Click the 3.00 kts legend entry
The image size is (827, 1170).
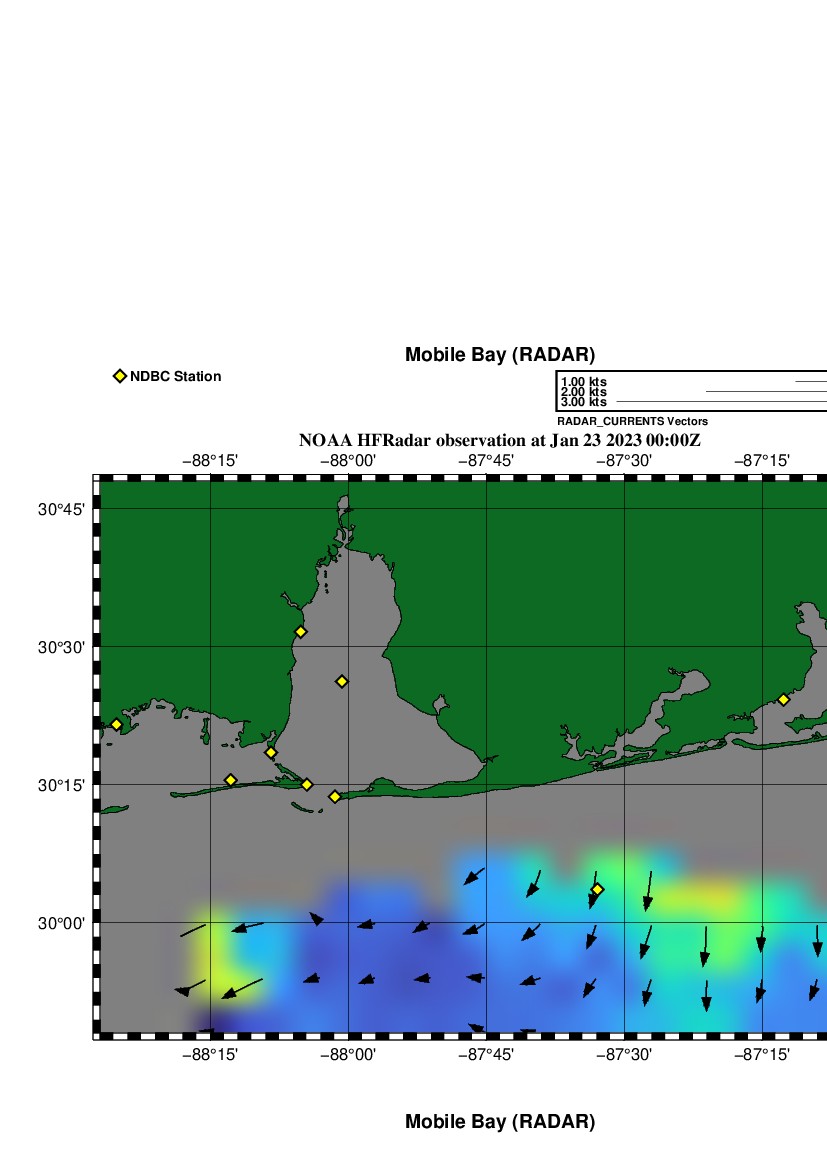[584, 402]
